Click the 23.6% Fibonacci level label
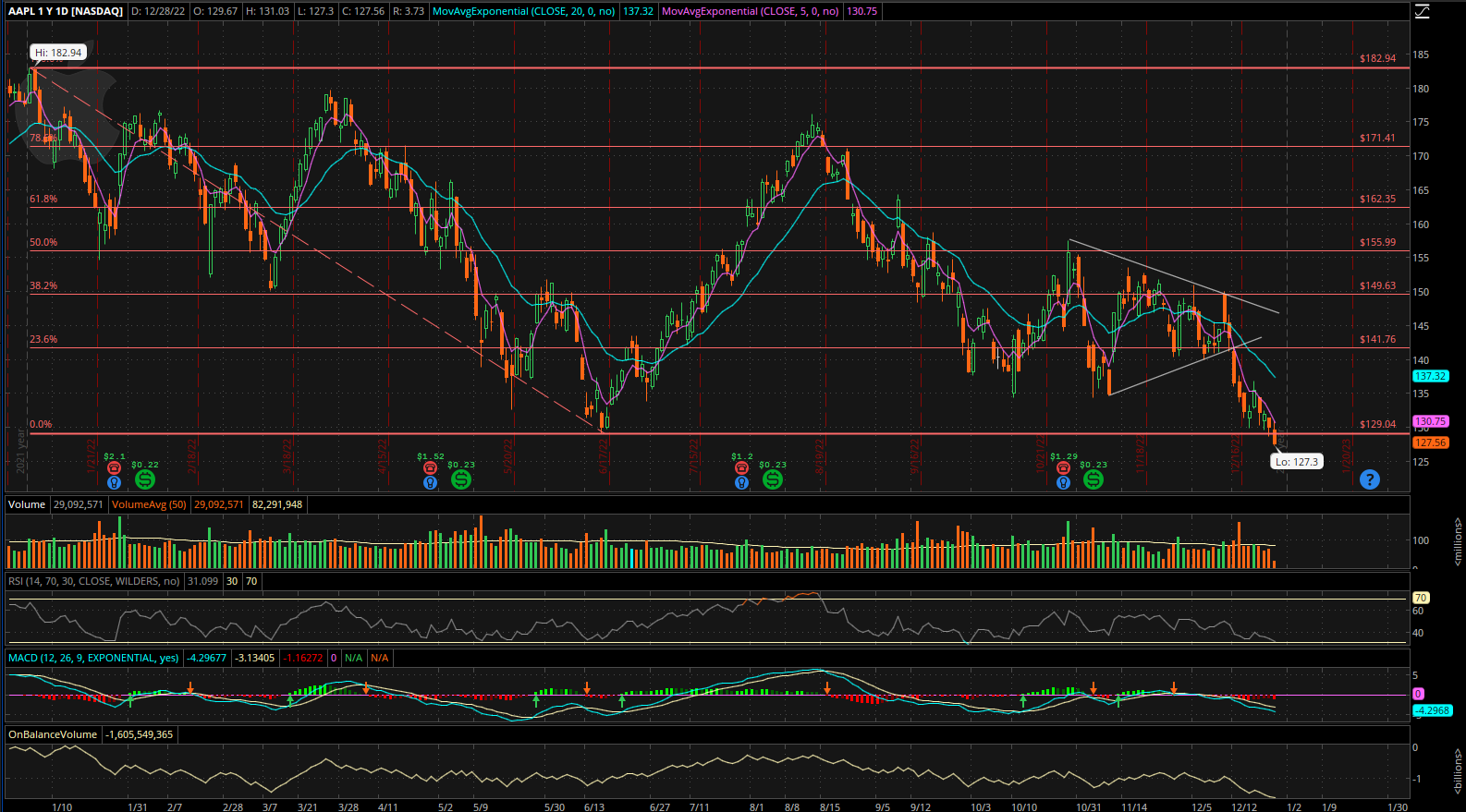This screenshot has height=812, width=1466. pyautogui.click(x=43, y=339)
